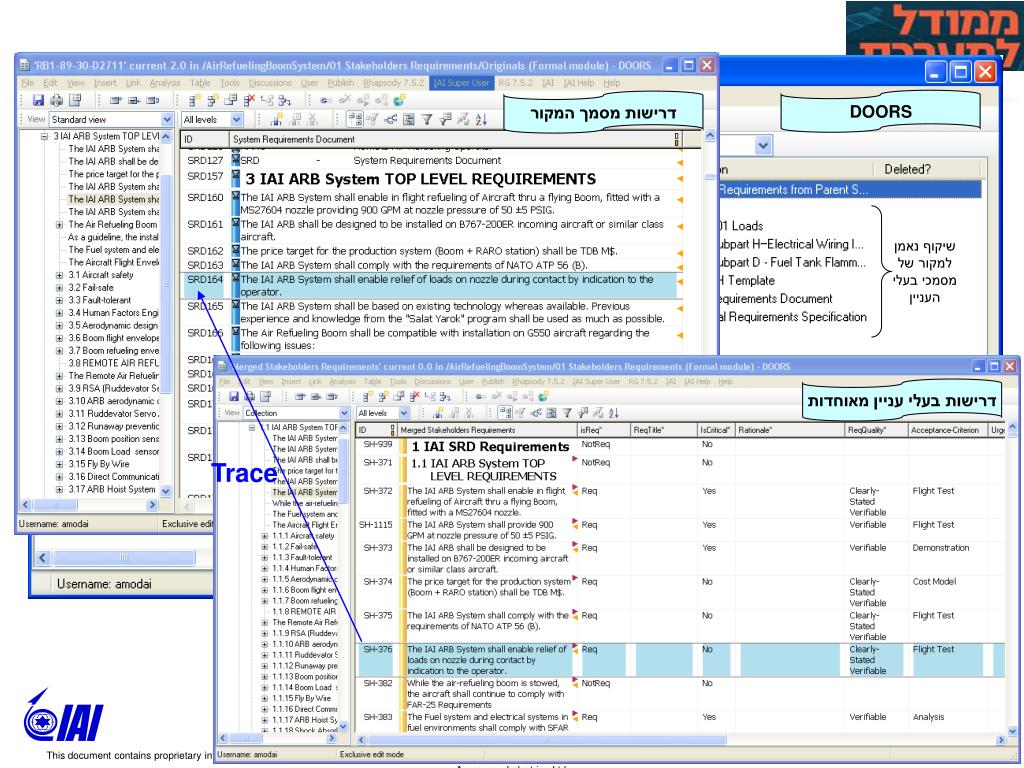1024x768 pixels.
Task: Click the red X delete icon in Merged Stakeholders toolbar
Action: [414, 396]
